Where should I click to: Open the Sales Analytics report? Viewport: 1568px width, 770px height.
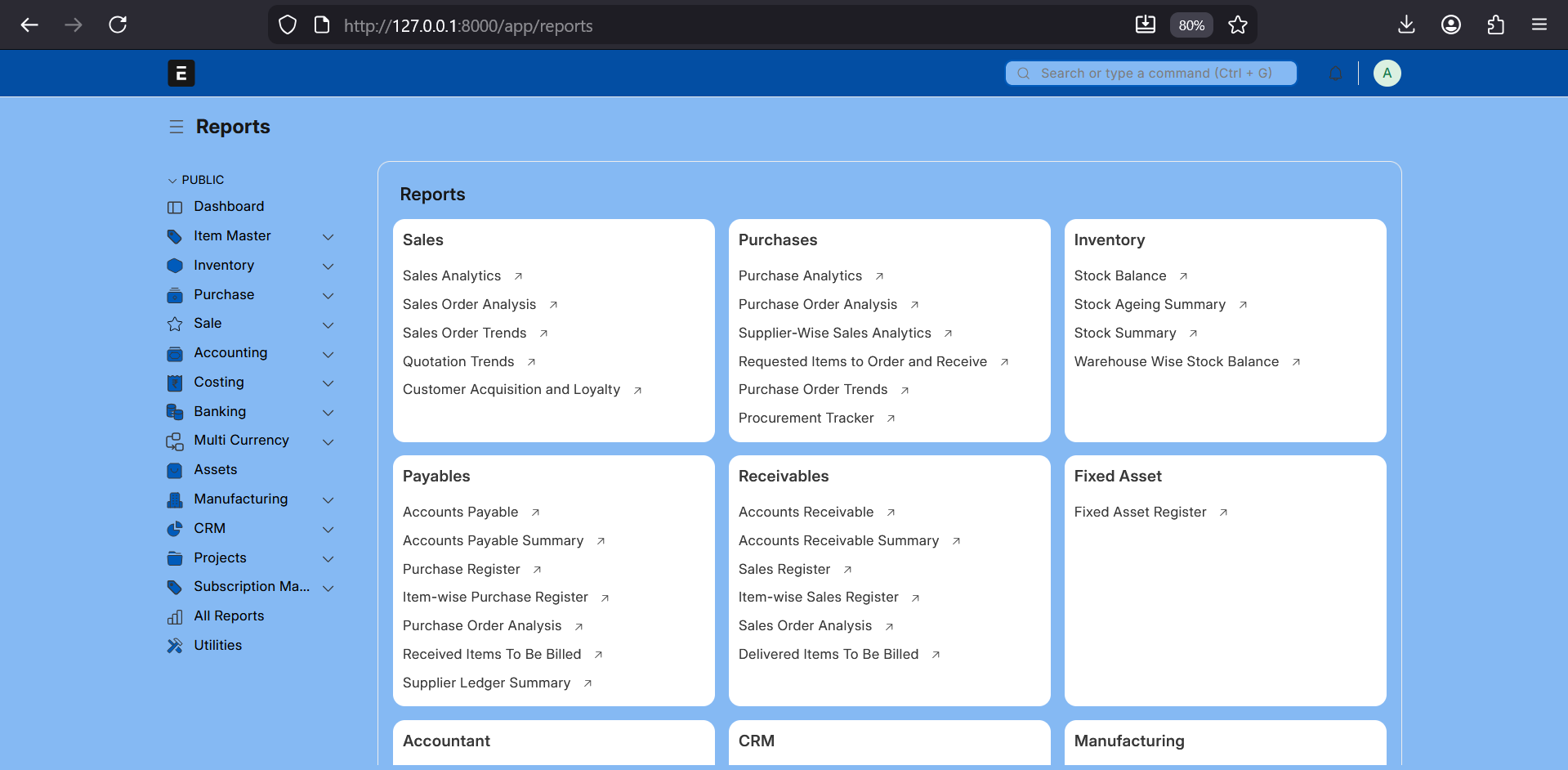(452, 276)
